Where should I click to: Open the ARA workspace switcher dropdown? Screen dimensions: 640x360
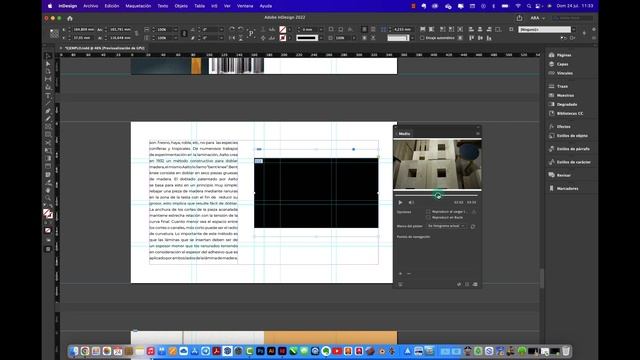pyautogui.click(x=538, y=18)
